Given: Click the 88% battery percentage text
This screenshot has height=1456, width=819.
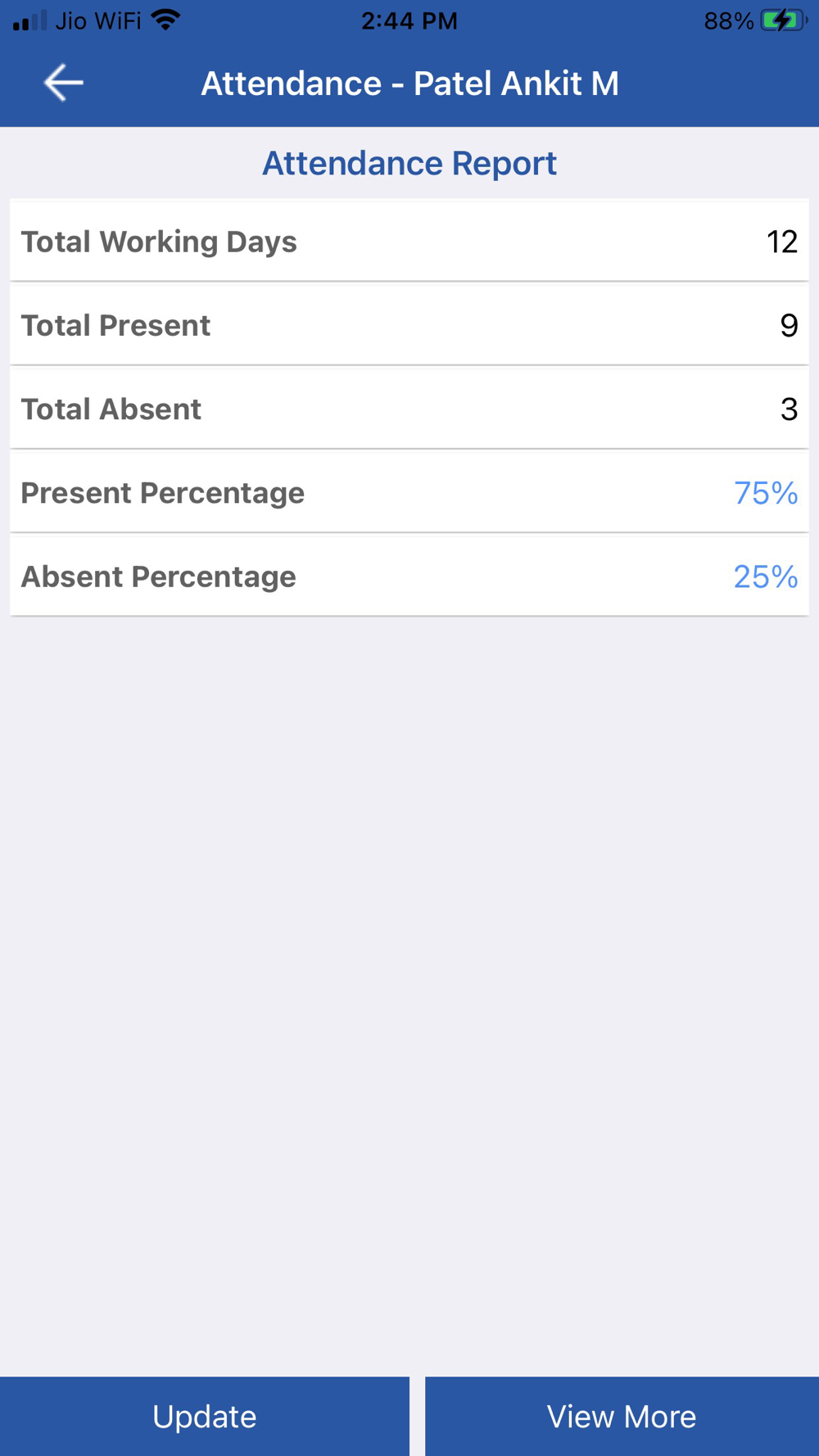Looking at the screenshot, I should tap(728, 20).
